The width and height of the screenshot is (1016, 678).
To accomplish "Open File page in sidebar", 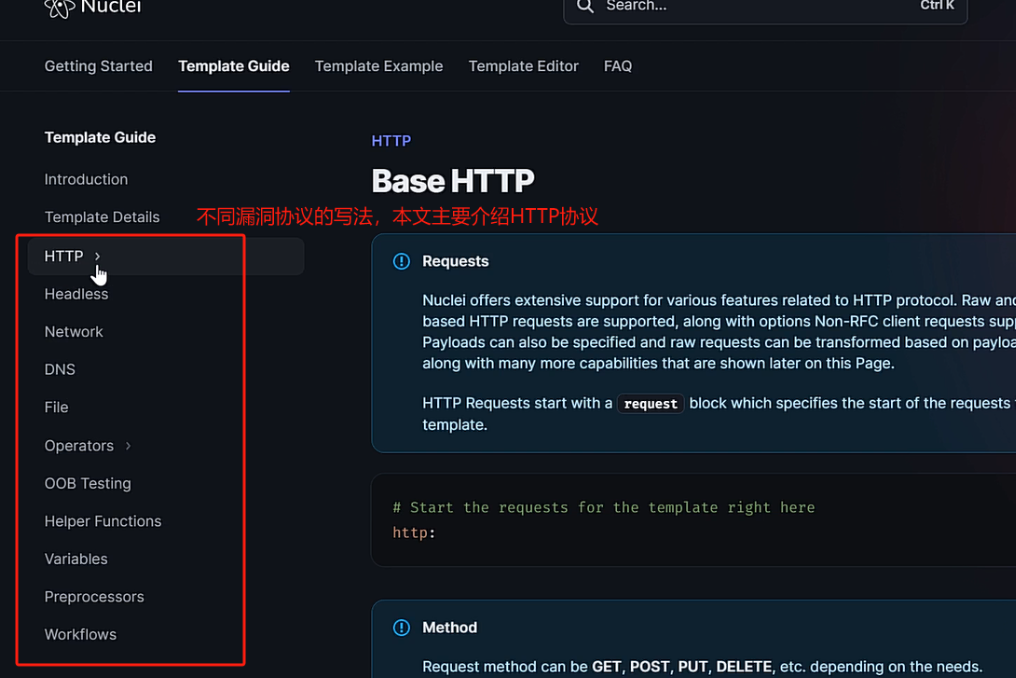I will 56,408.
